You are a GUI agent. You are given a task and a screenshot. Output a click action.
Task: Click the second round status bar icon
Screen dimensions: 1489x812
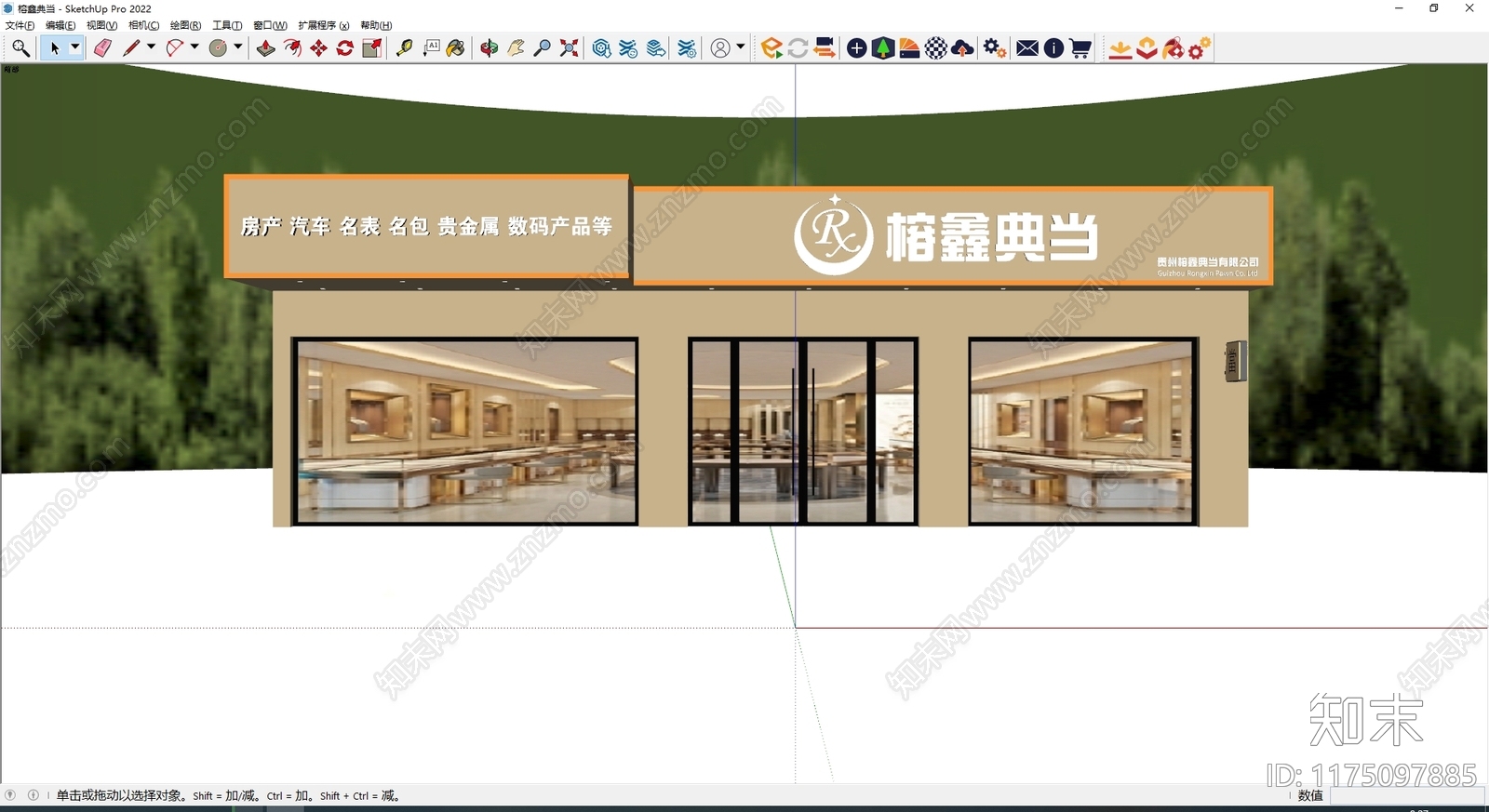click(34, 795)
